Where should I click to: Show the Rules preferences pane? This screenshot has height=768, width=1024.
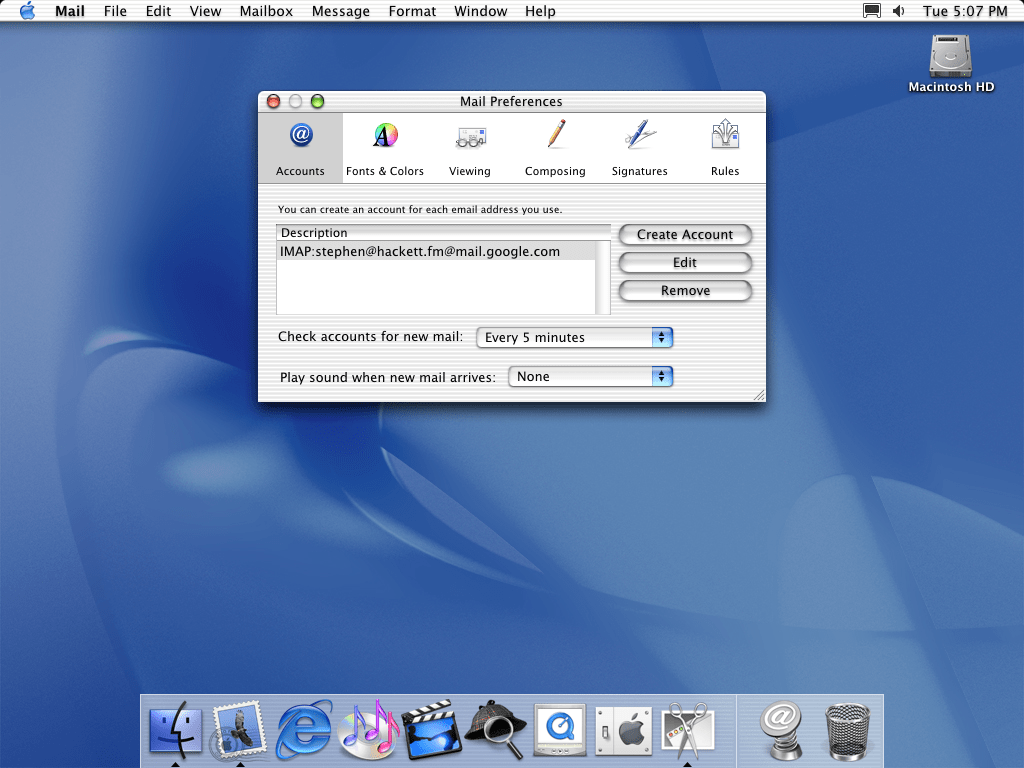point(725,147)
